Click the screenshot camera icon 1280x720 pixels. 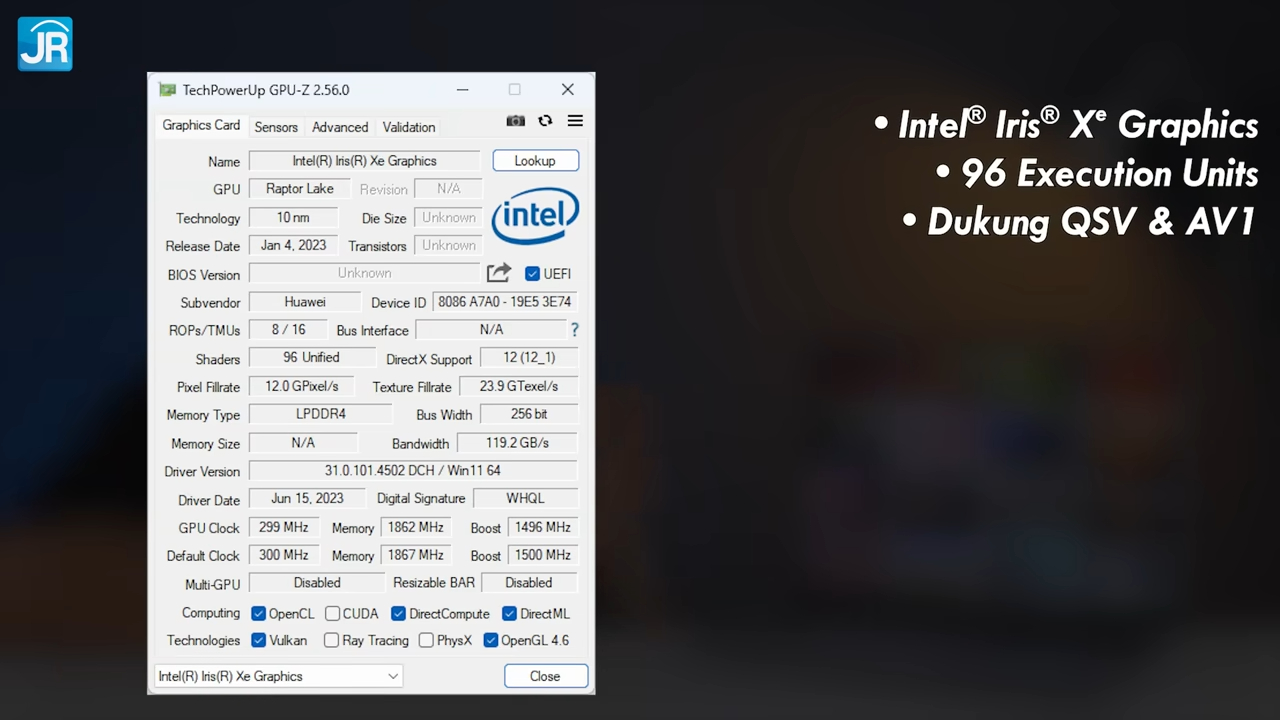coord(515,121)
